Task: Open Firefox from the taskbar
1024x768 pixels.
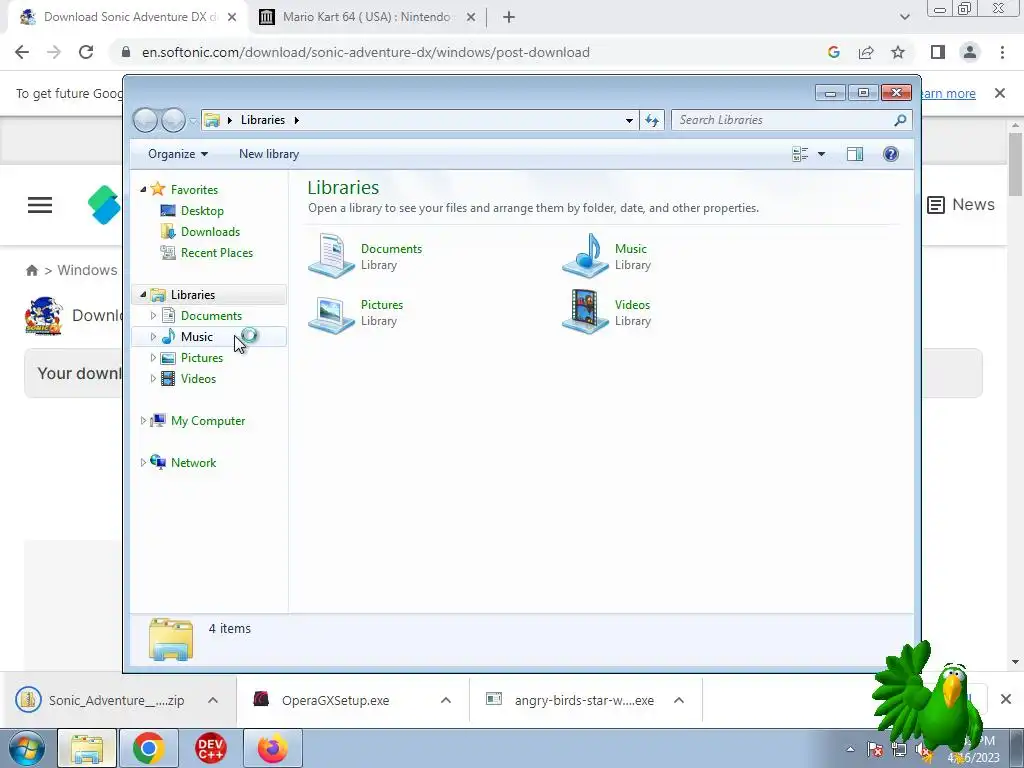Action: [x=273, y=748]
